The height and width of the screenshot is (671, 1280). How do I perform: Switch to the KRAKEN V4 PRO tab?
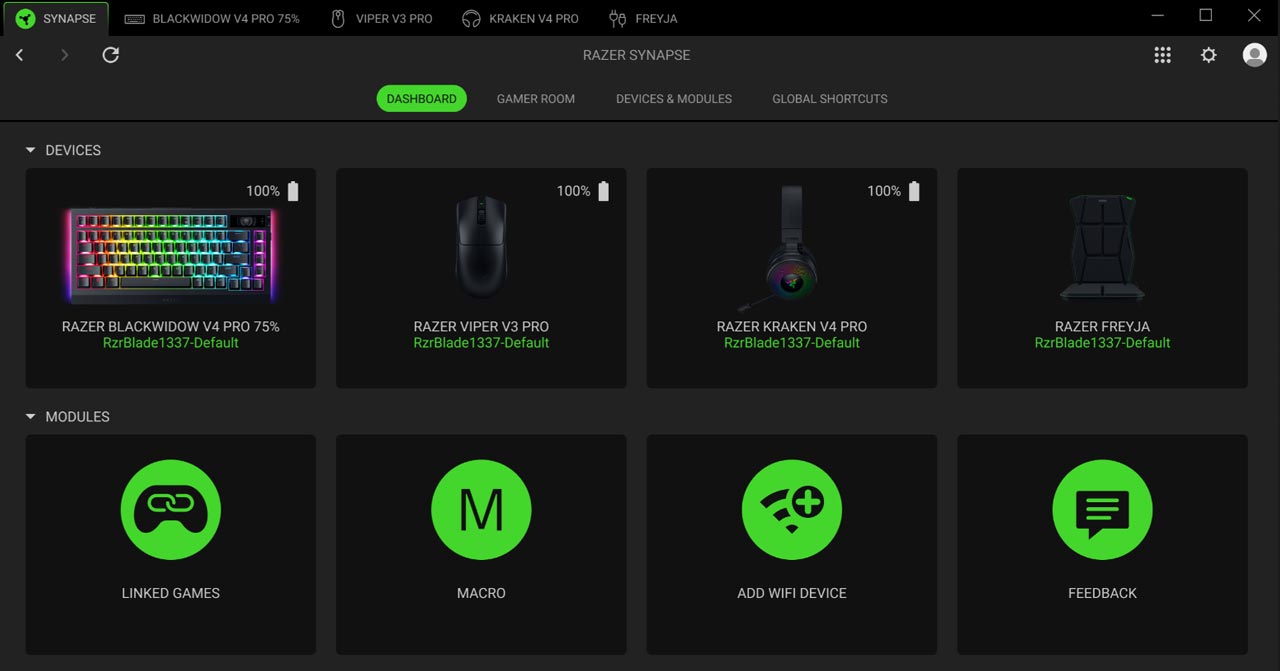click(x=520, y=18)
